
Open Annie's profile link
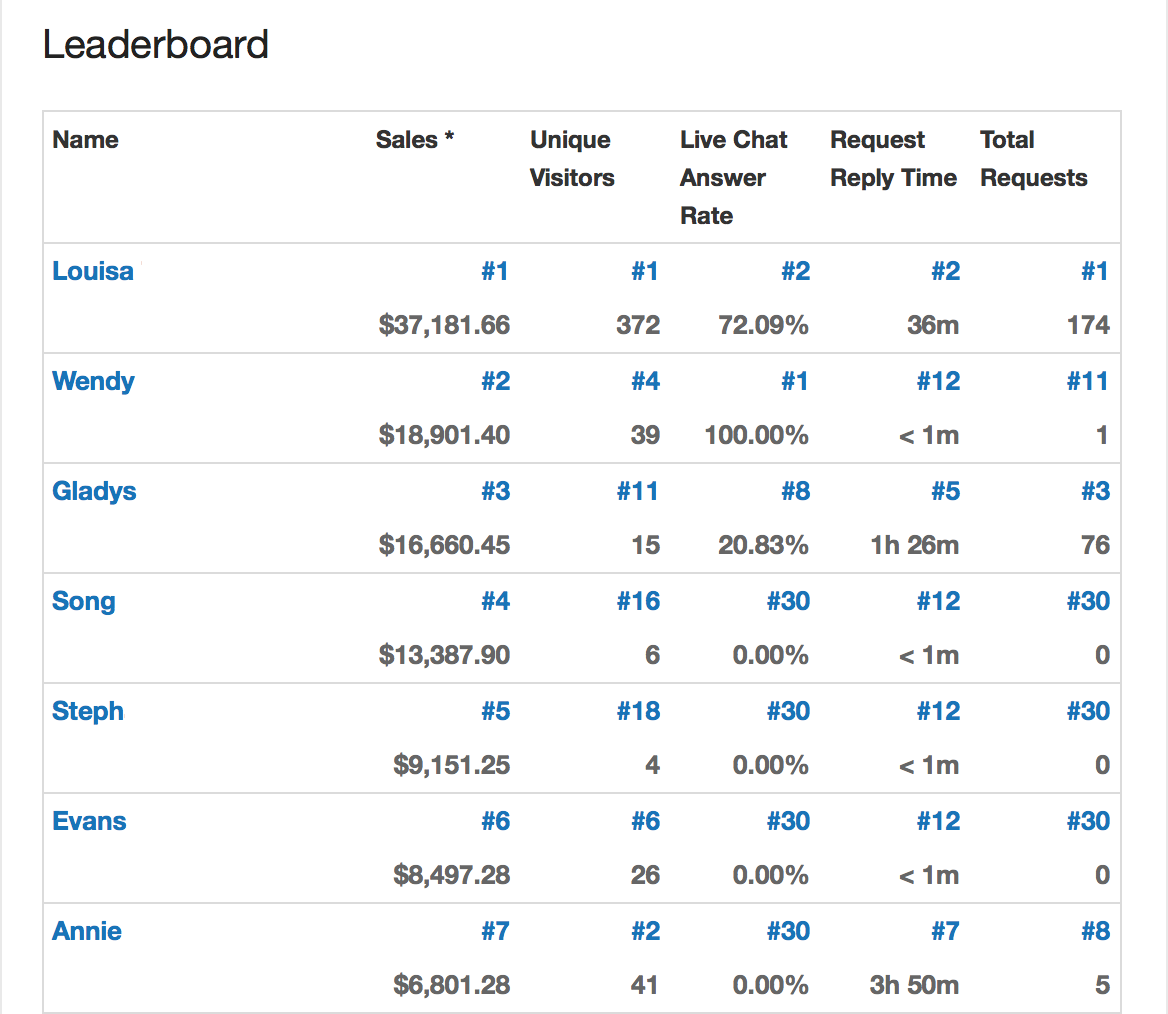coord(87,931)
